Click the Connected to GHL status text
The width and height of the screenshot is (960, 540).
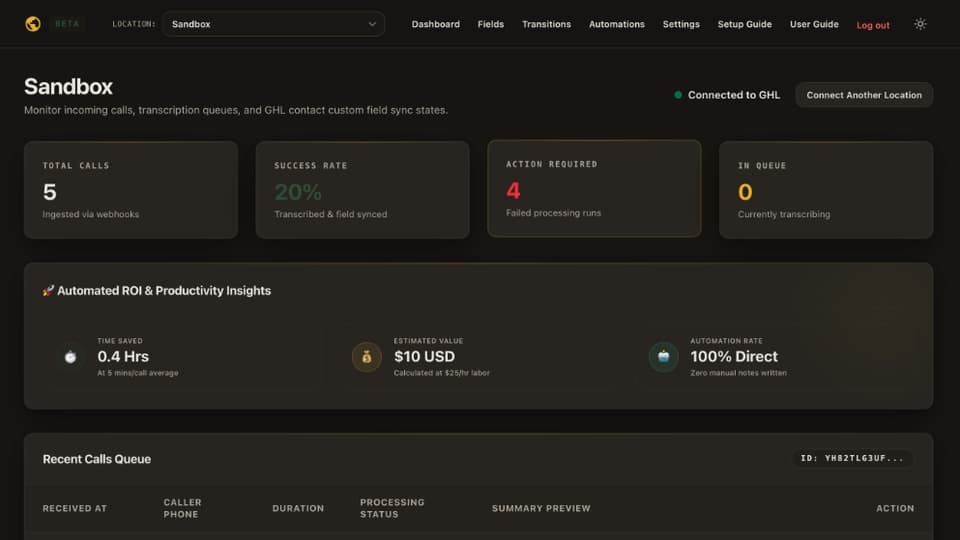coord(733,95)
